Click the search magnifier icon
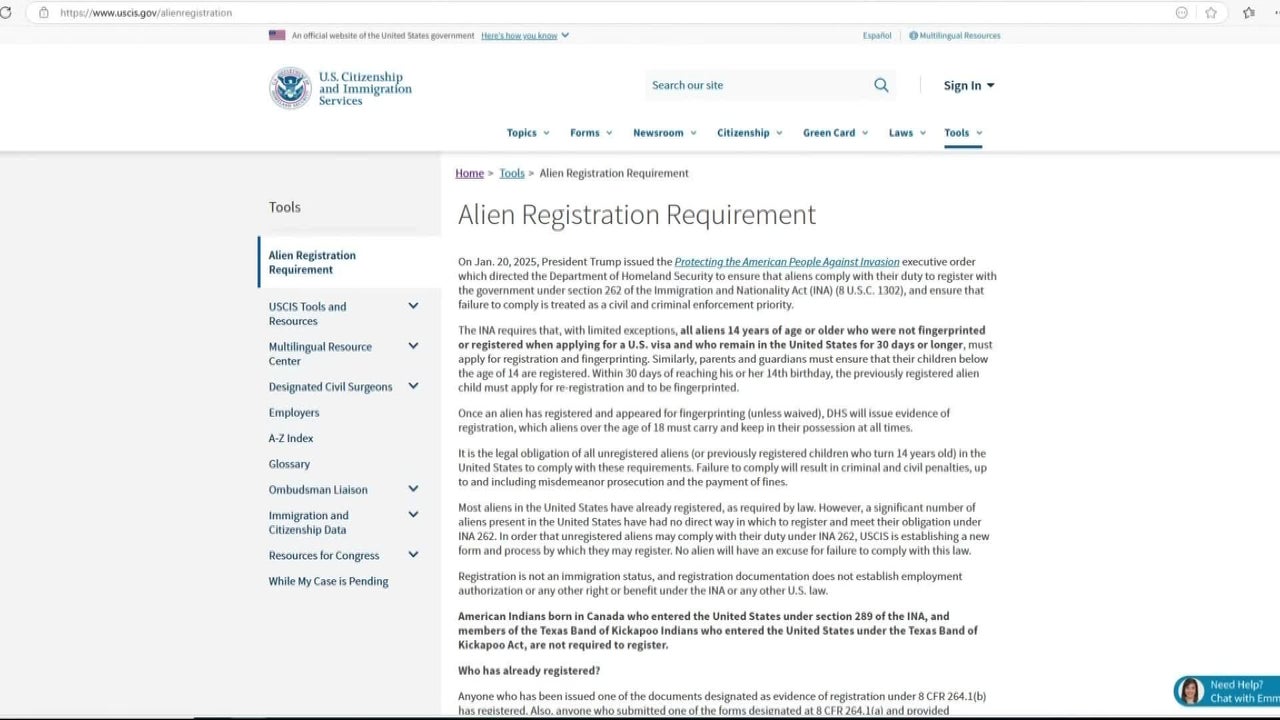The image size is (1280, 720). pos(881,85)
